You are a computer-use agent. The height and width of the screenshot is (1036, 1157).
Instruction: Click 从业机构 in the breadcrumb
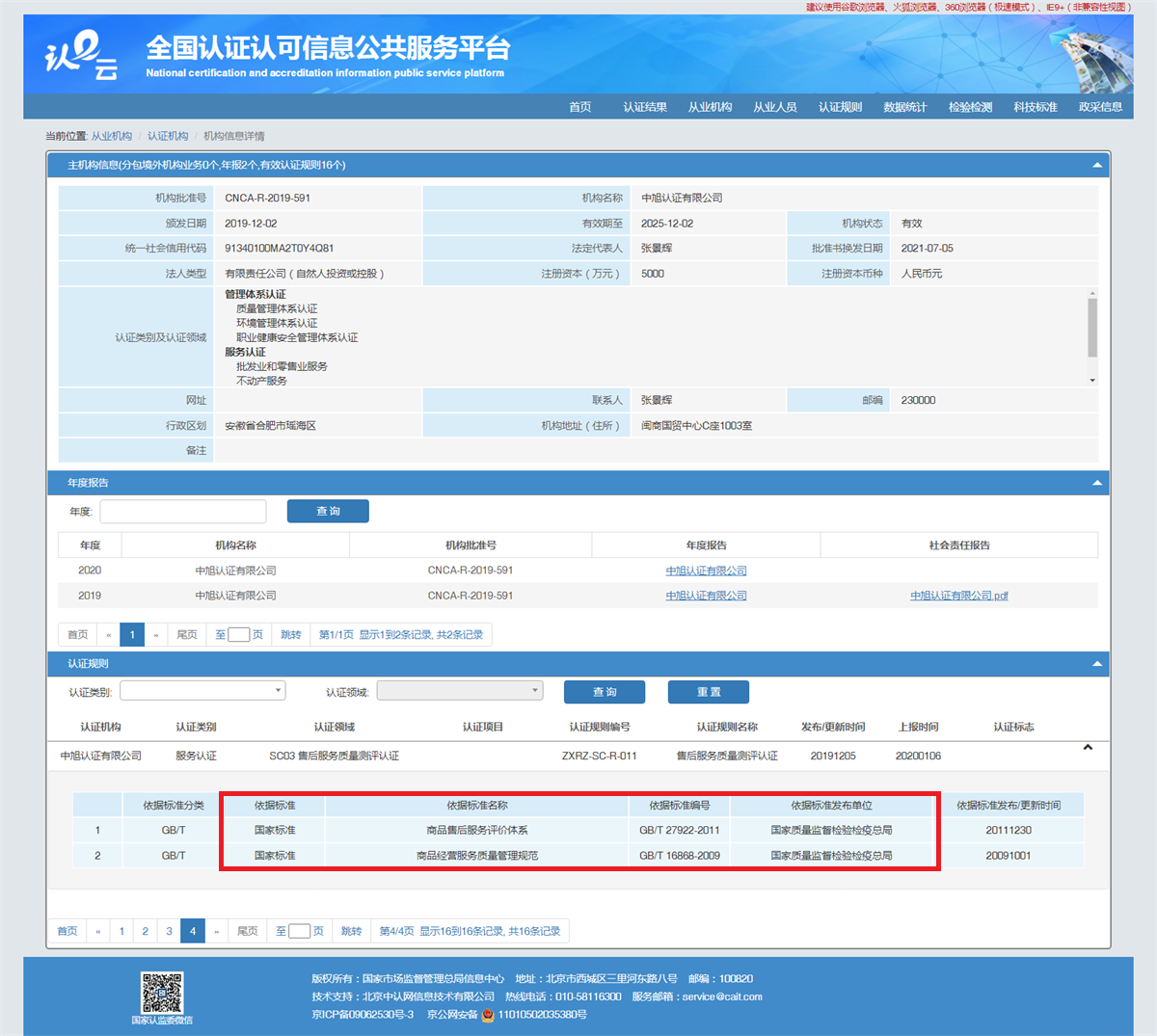[112, 136]
